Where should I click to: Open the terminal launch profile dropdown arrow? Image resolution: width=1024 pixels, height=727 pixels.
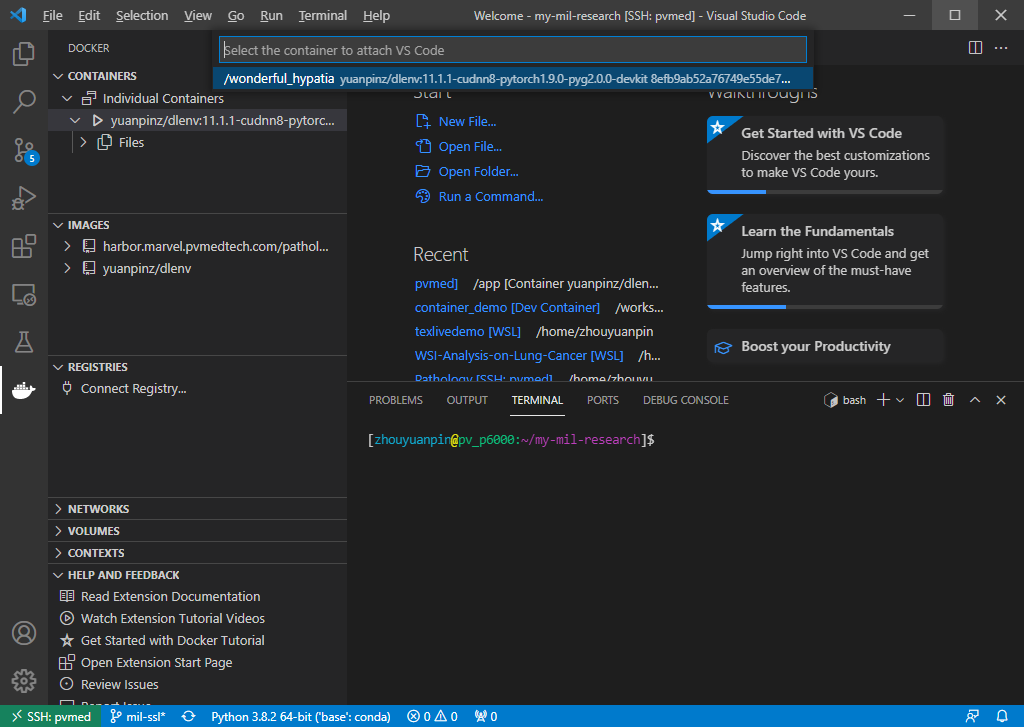[x=900, y=400]
